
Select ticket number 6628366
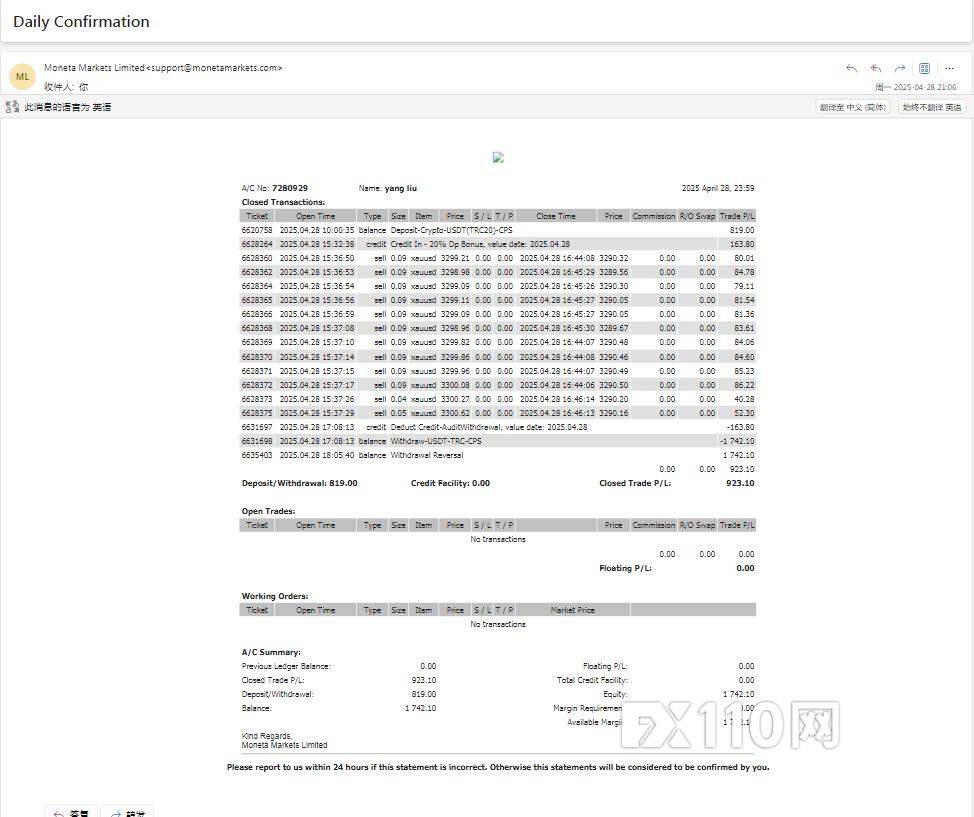click(x=257, y=314)
